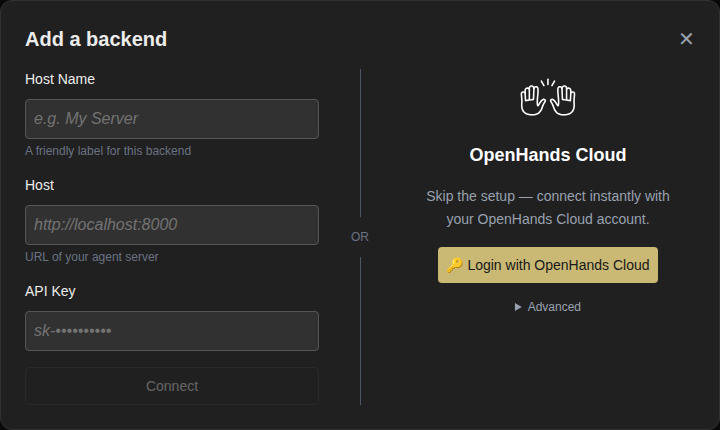
Task: Login with OpenHands Cloud
Action: click(548, 265)
